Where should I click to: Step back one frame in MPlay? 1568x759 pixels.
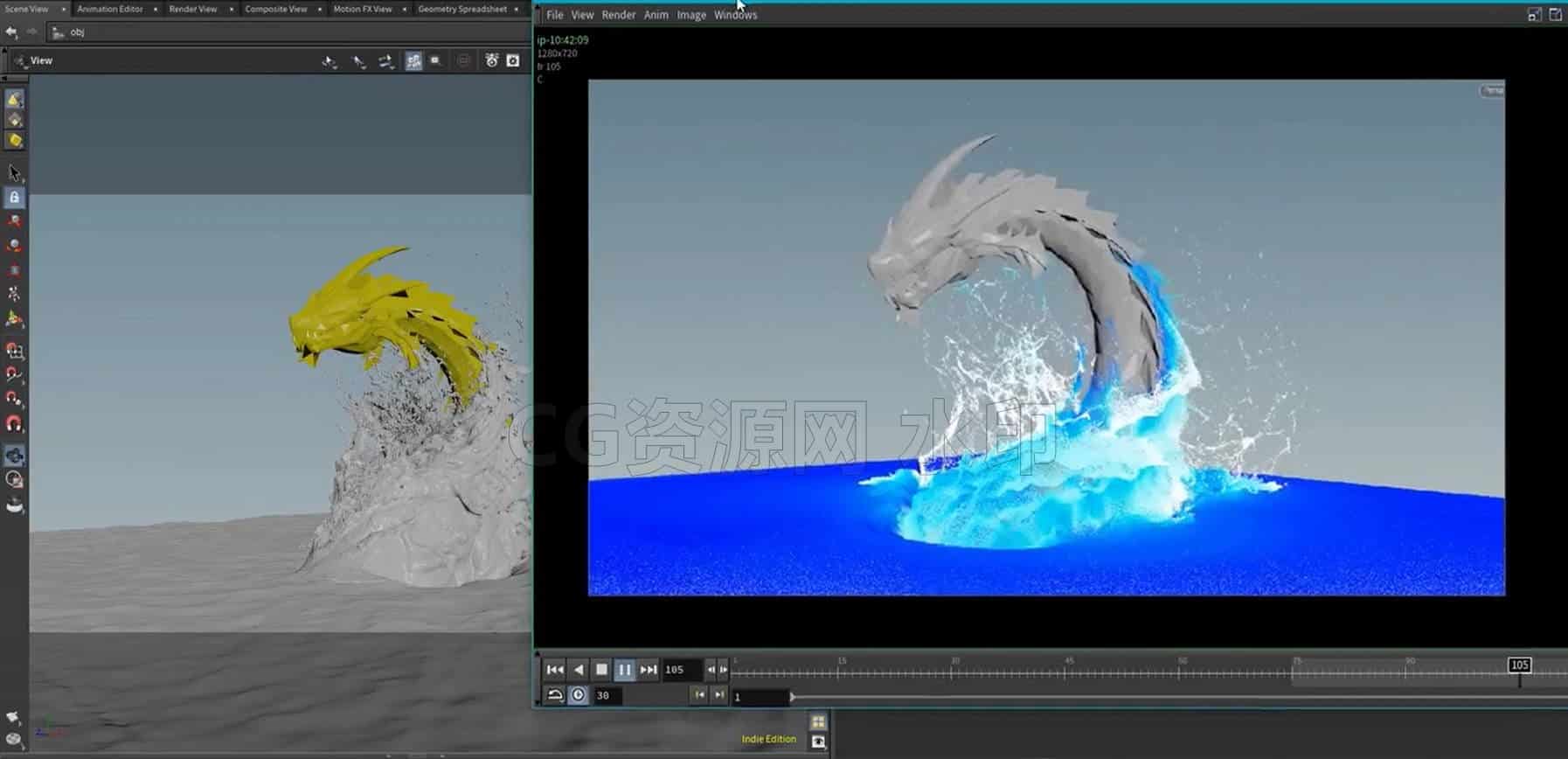(x=711, y=670)
